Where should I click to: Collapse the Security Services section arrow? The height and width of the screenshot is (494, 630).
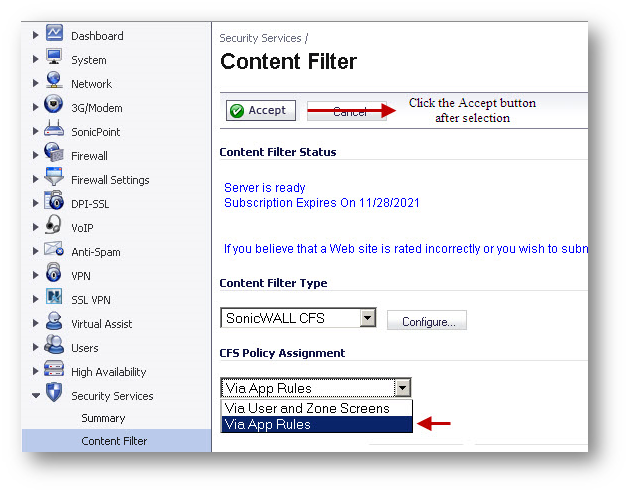tap(37, 396)
